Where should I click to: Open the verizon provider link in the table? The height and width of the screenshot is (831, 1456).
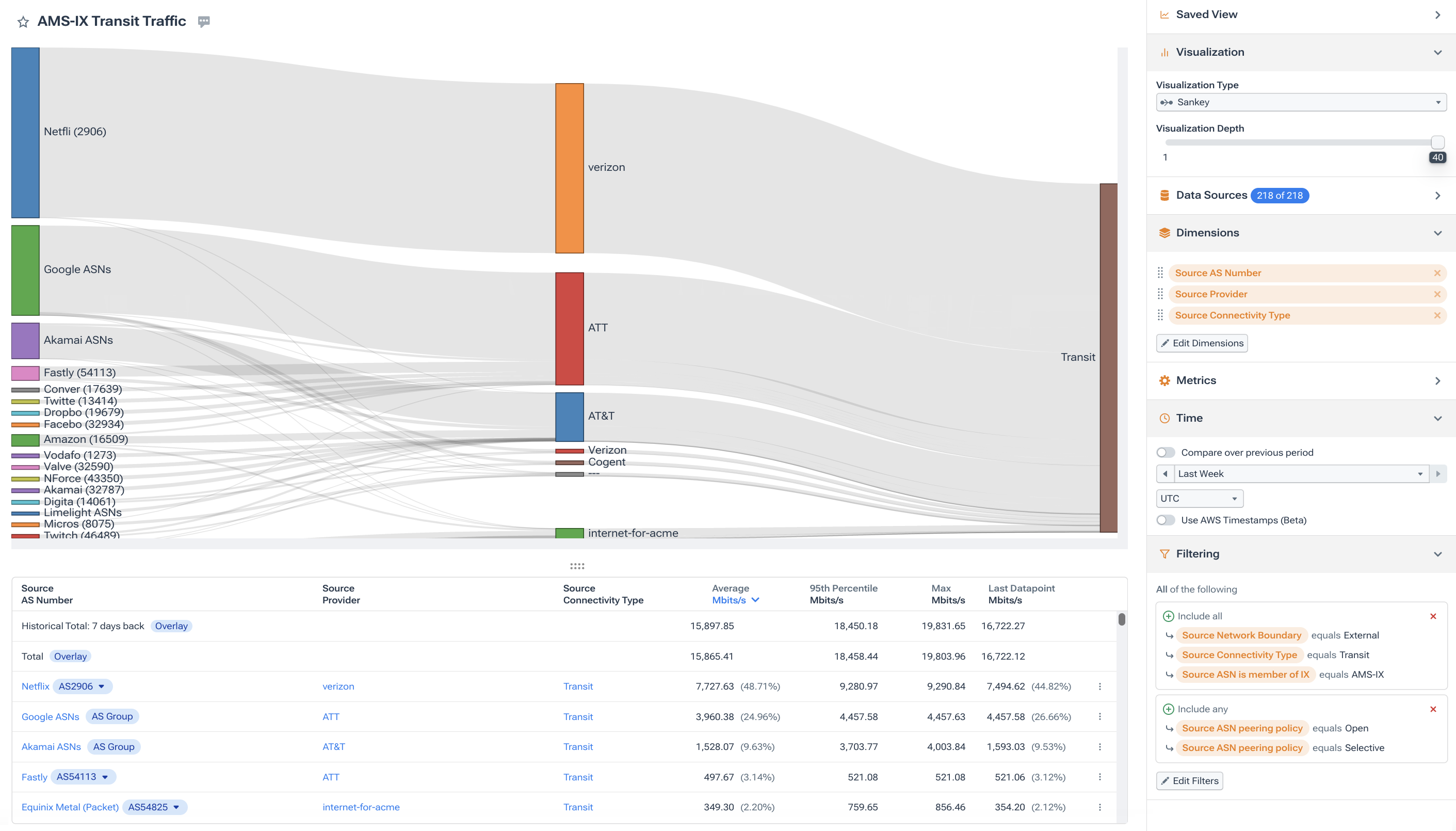[338, 686]
